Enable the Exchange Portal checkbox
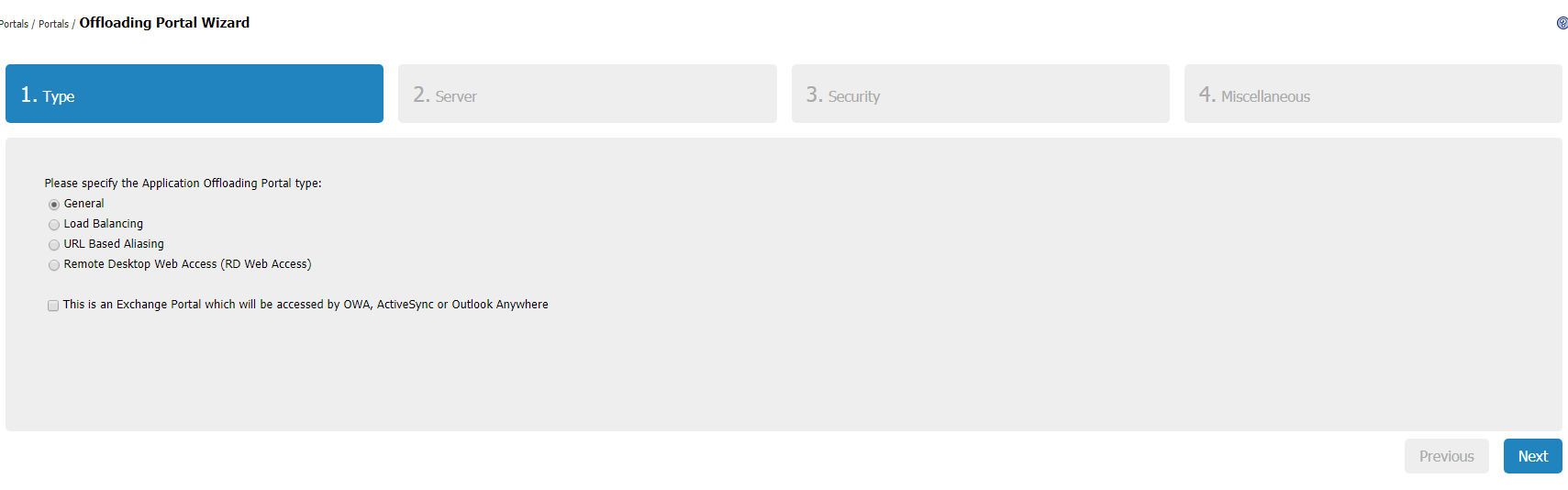The image size is (1568, 490). (53, 306)
